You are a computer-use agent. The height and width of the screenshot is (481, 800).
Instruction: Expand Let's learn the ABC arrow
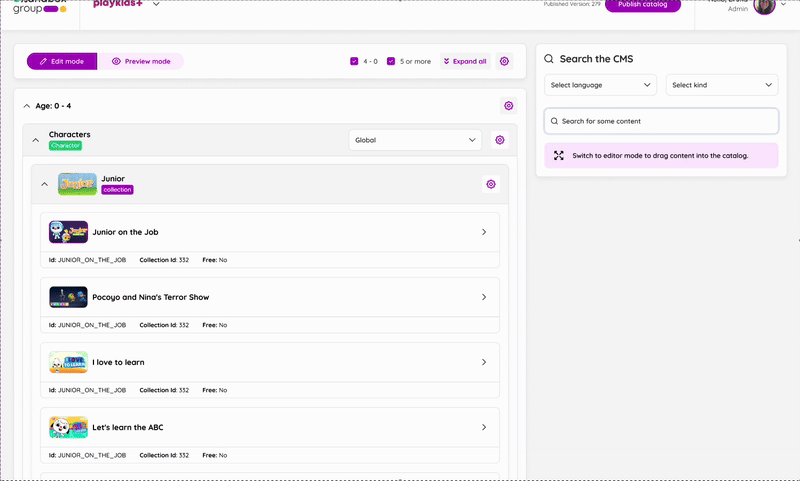[x=484, y=427]
